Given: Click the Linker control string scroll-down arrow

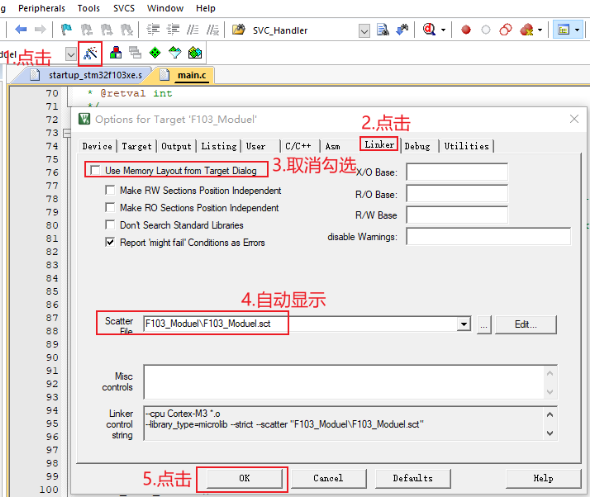Looking at the screenshot, I should [x=550, y=433].
